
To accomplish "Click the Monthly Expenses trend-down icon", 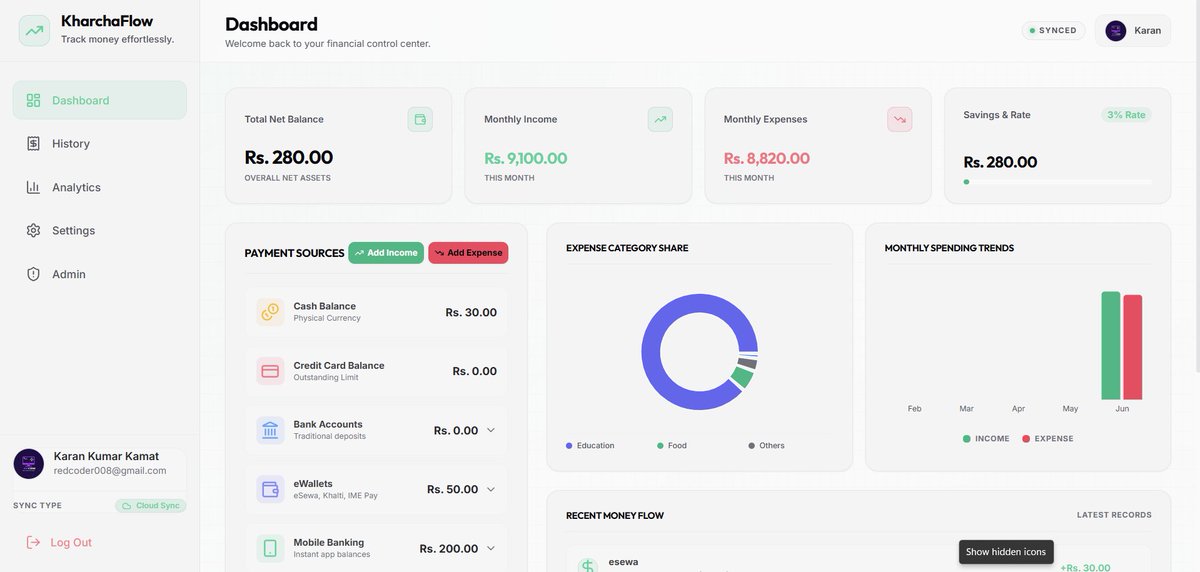I will click(900, 119).
